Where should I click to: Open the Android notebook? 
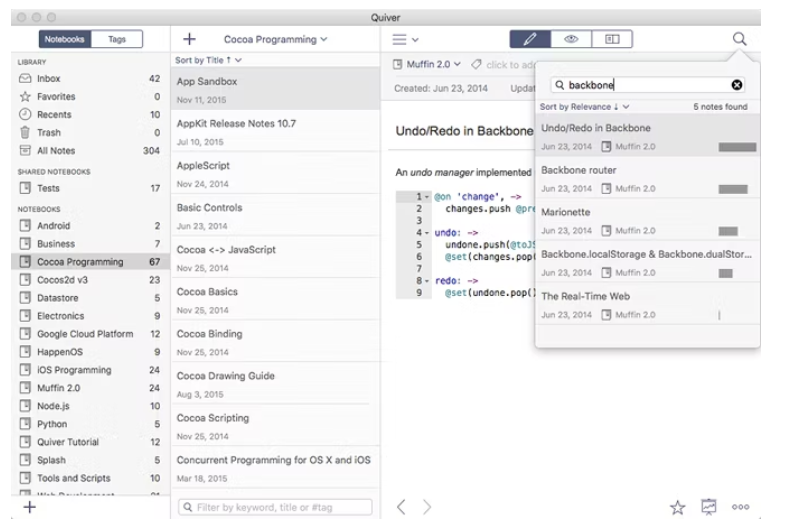click(x=90, y=226)
